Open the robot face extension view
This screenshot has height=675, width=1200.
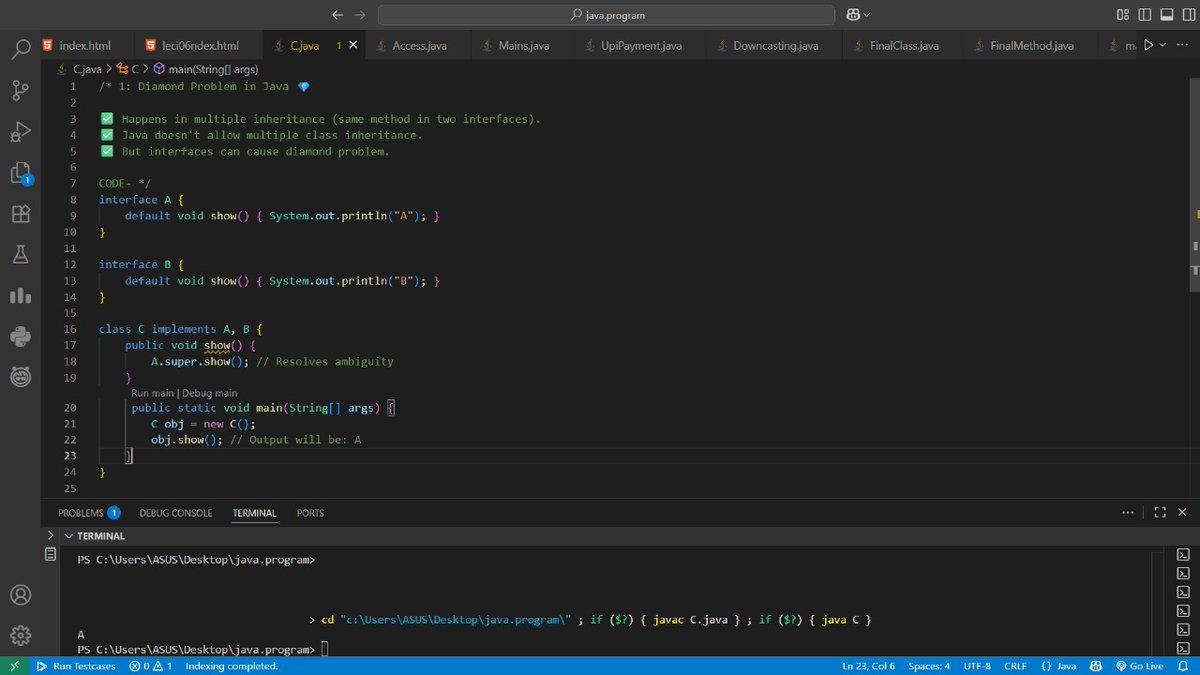pos(21,377)
